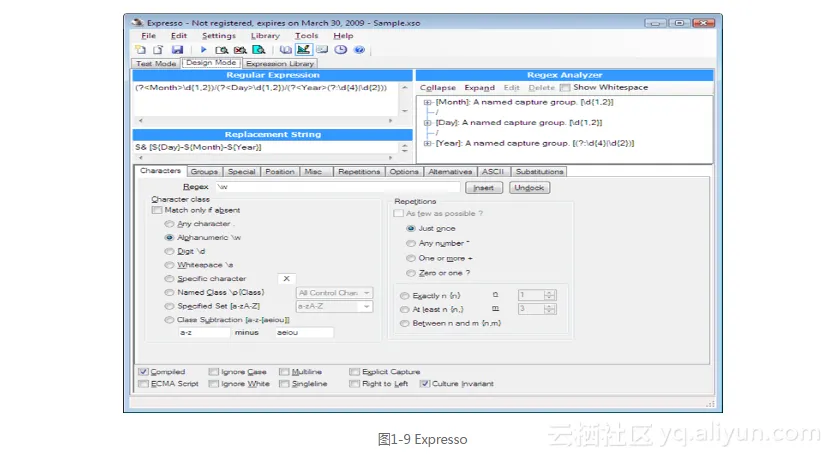Viewport: 832px width, 458px height.
Task: Click the Expresso app icon in title bar
Action: point(137,23)
